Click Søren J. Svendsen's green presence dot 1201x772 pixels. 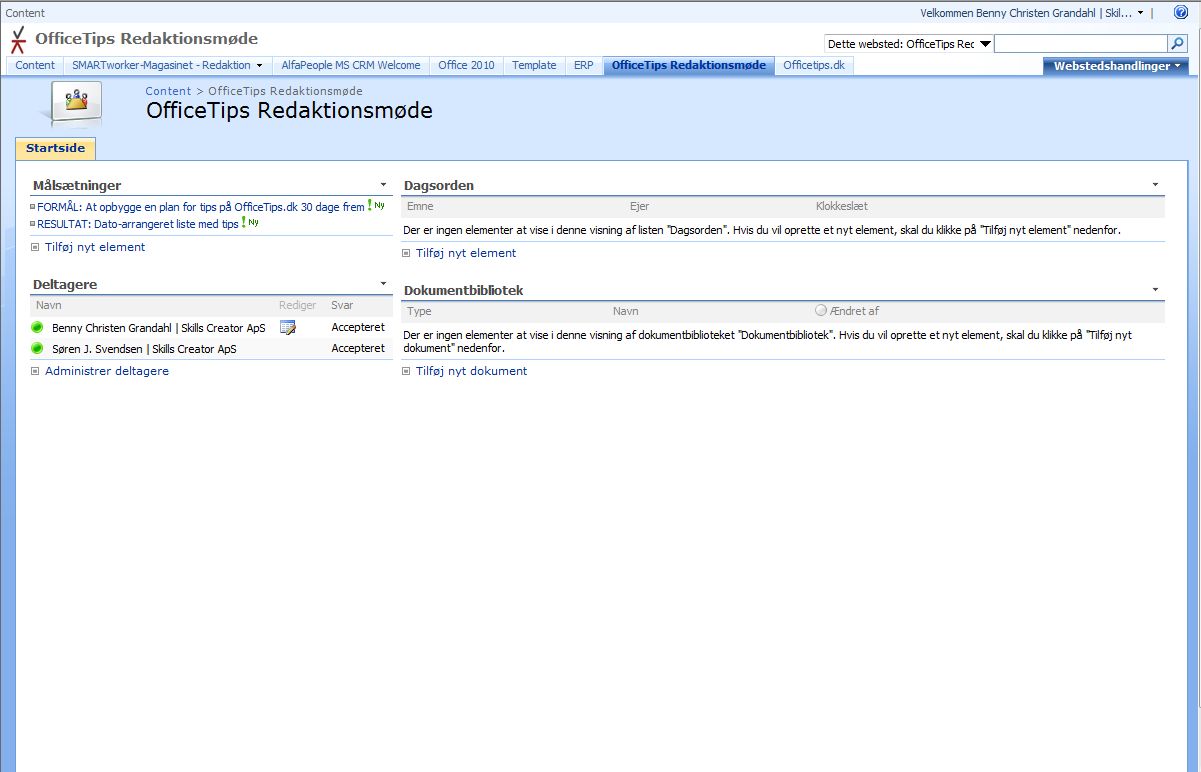pos(38,349)
